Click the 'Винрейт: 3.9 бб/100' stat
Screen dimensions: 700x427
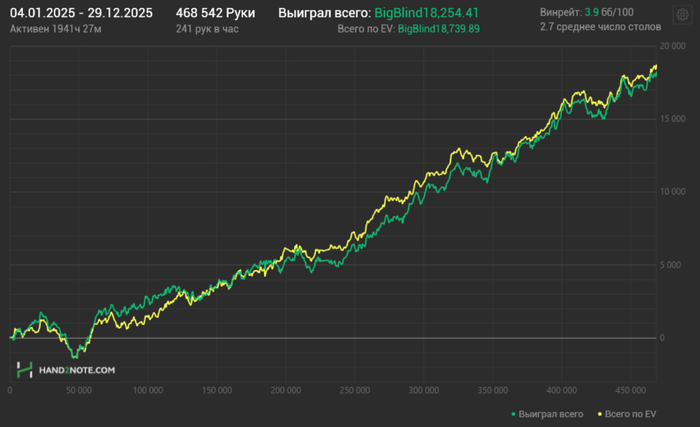click(587, 12)
